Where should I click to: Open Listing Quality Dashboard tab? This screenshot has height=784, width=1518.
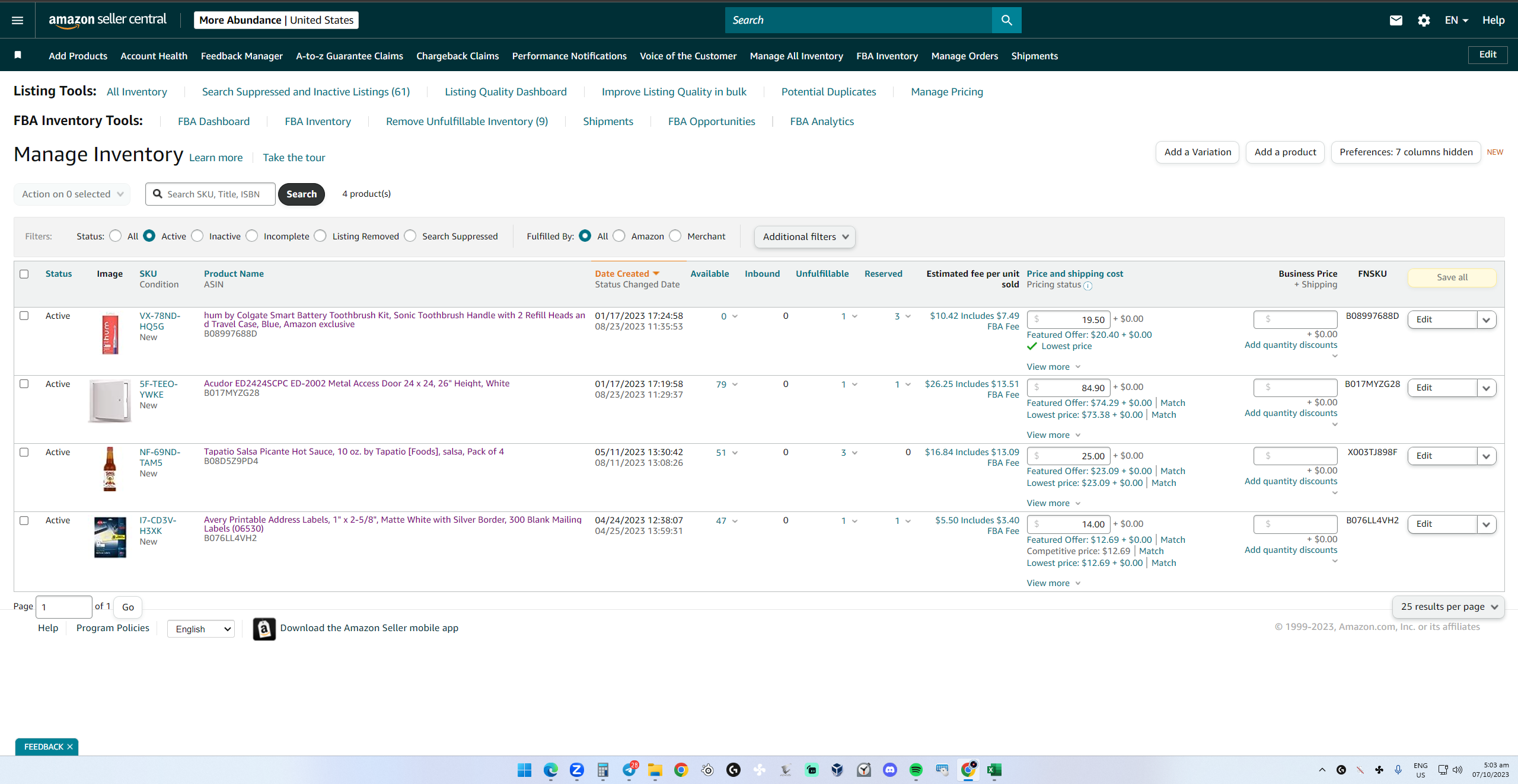(x=505, y=92)
